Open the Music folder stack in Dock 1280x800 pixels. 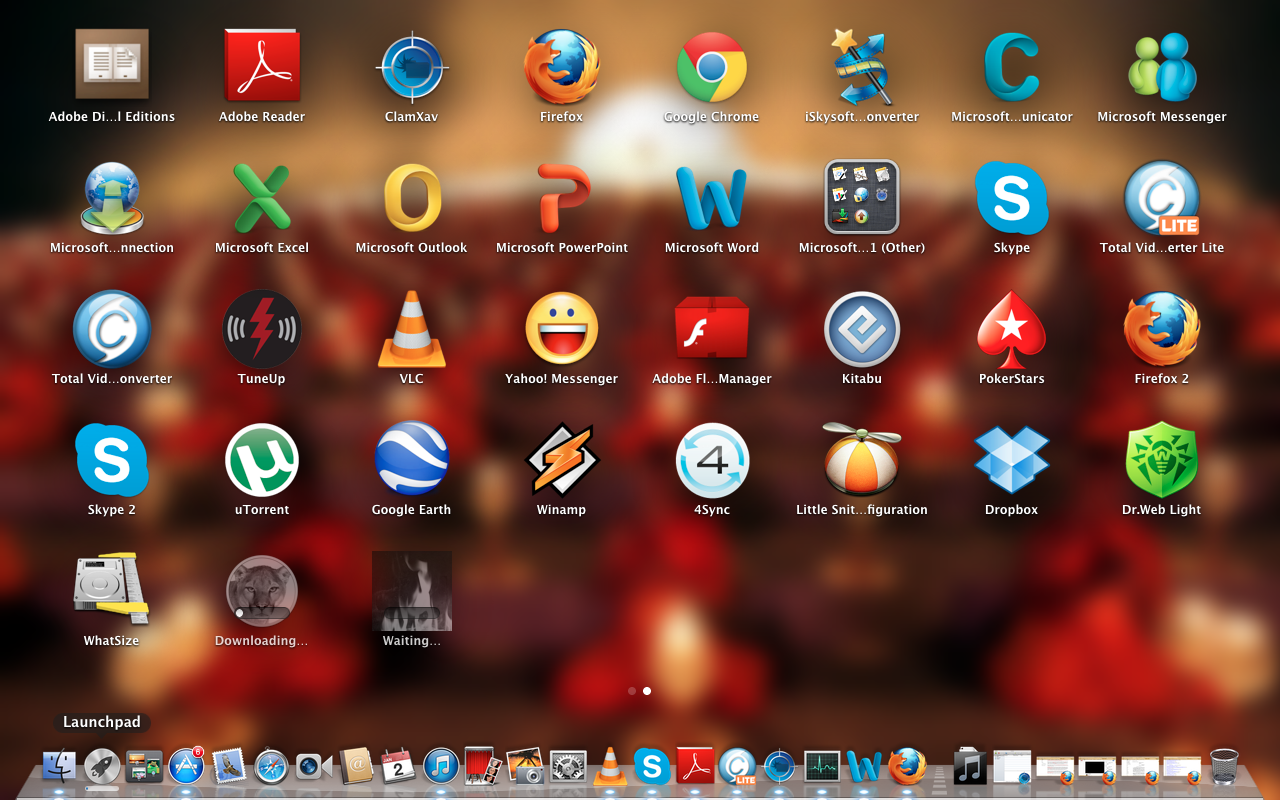coord(970,767)
